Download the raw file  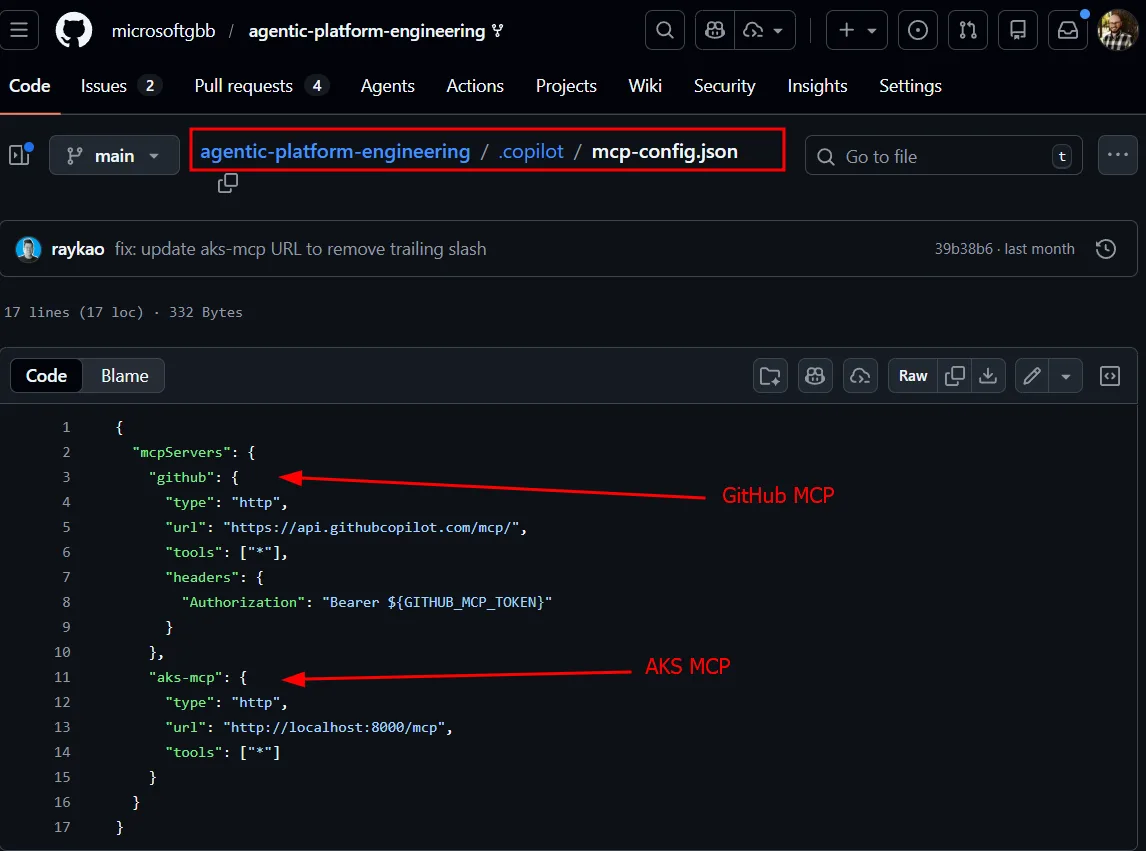click(x=988, y=376)
